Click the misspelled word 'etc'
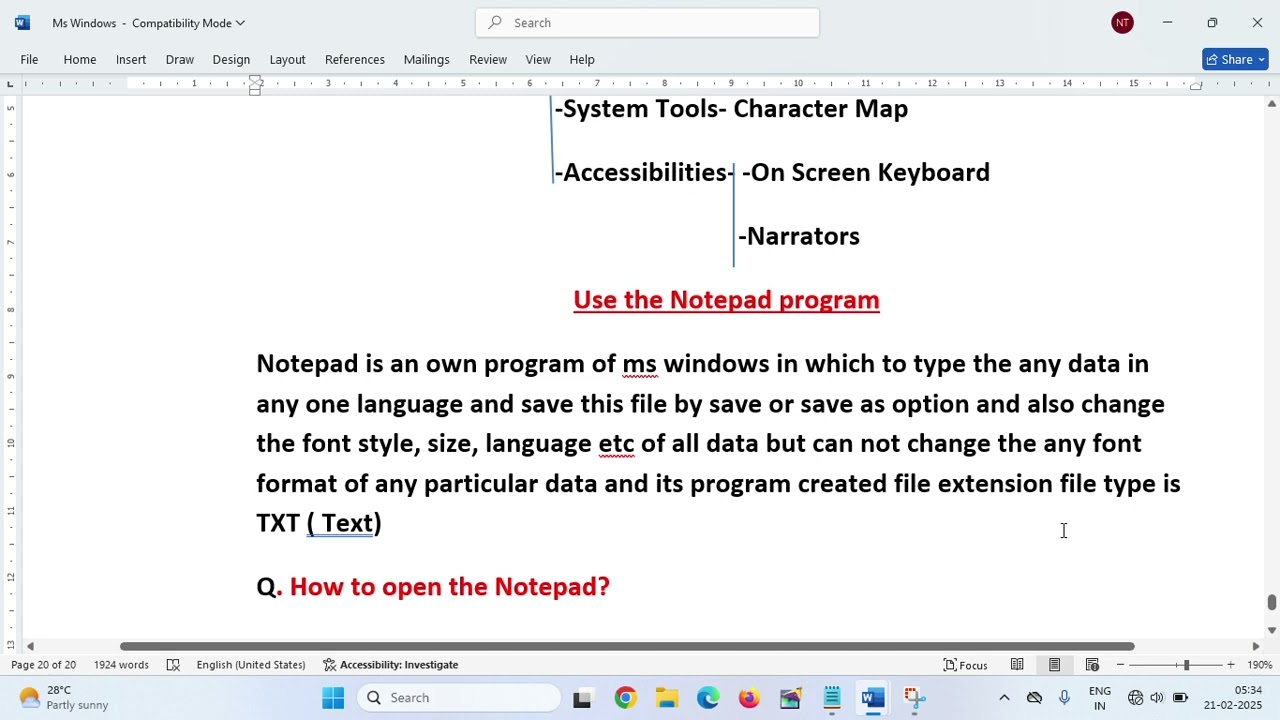 point(616,443)
